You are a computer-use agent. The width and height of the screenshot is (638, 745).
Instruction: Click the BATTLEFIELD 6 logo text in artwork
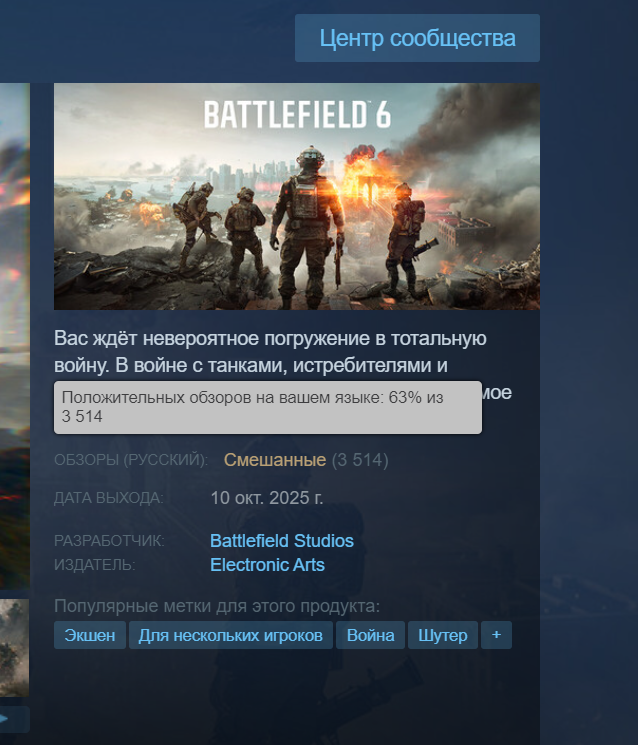point(297,115)
